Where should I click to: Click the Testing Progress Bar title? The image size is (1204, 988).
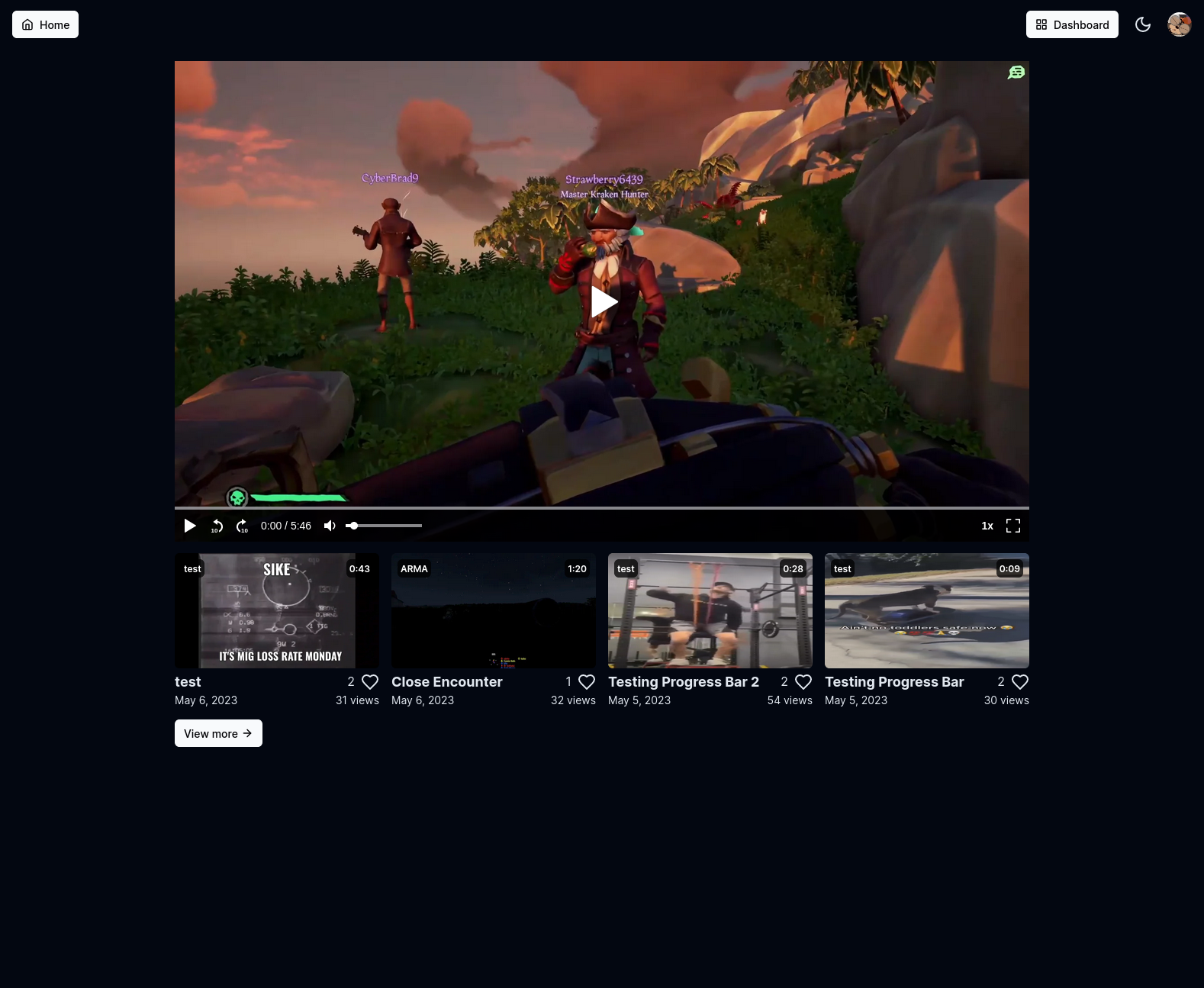(x=894, y=682)
